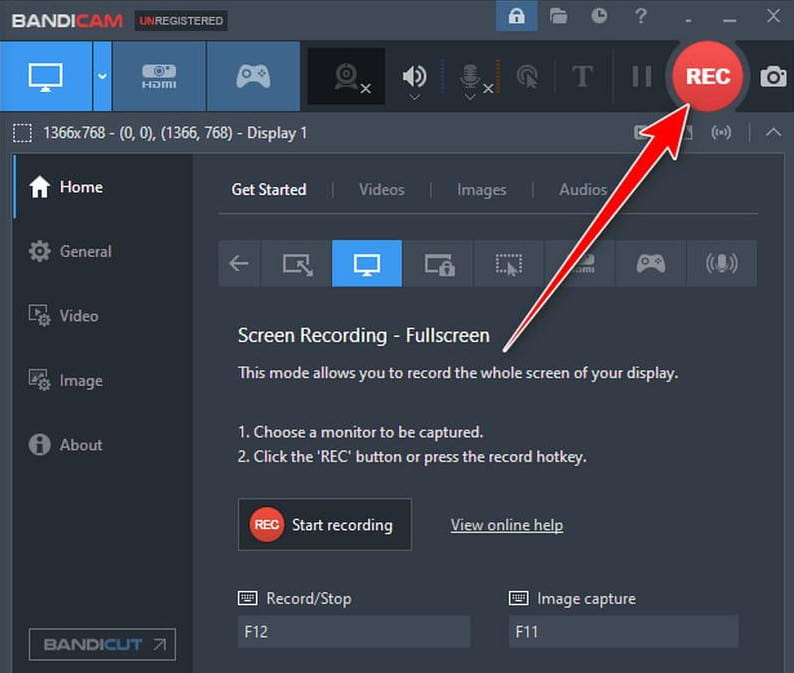Click the Record/Stop keyboard icon
Image resolution: width=794 pixels, height=673 pixels.
coord(248,598)
